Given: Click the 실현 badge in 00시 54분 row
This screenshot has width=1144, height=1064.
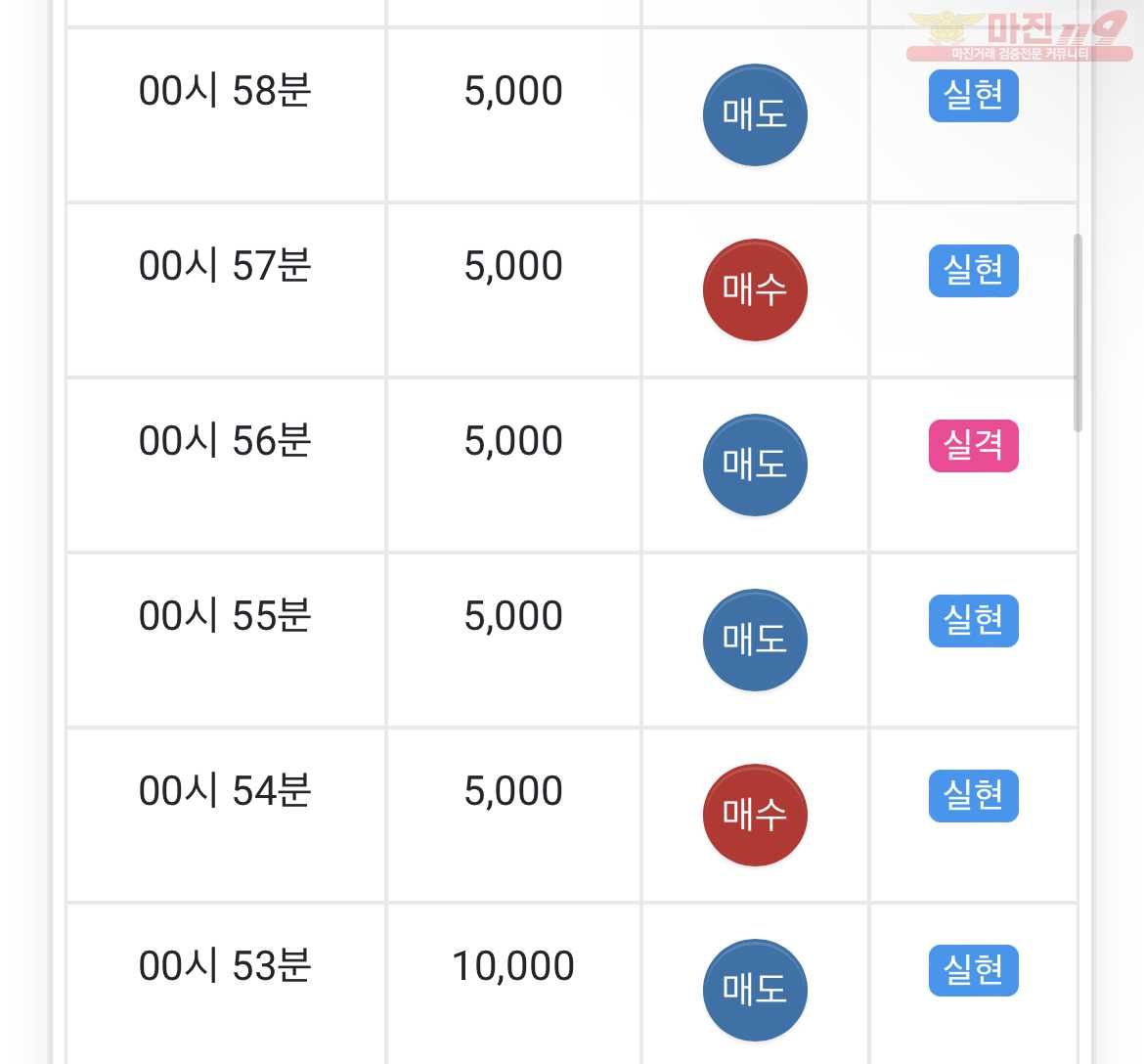Looking at the screenshot, I should pyautogui.click(x=973, y=796).
